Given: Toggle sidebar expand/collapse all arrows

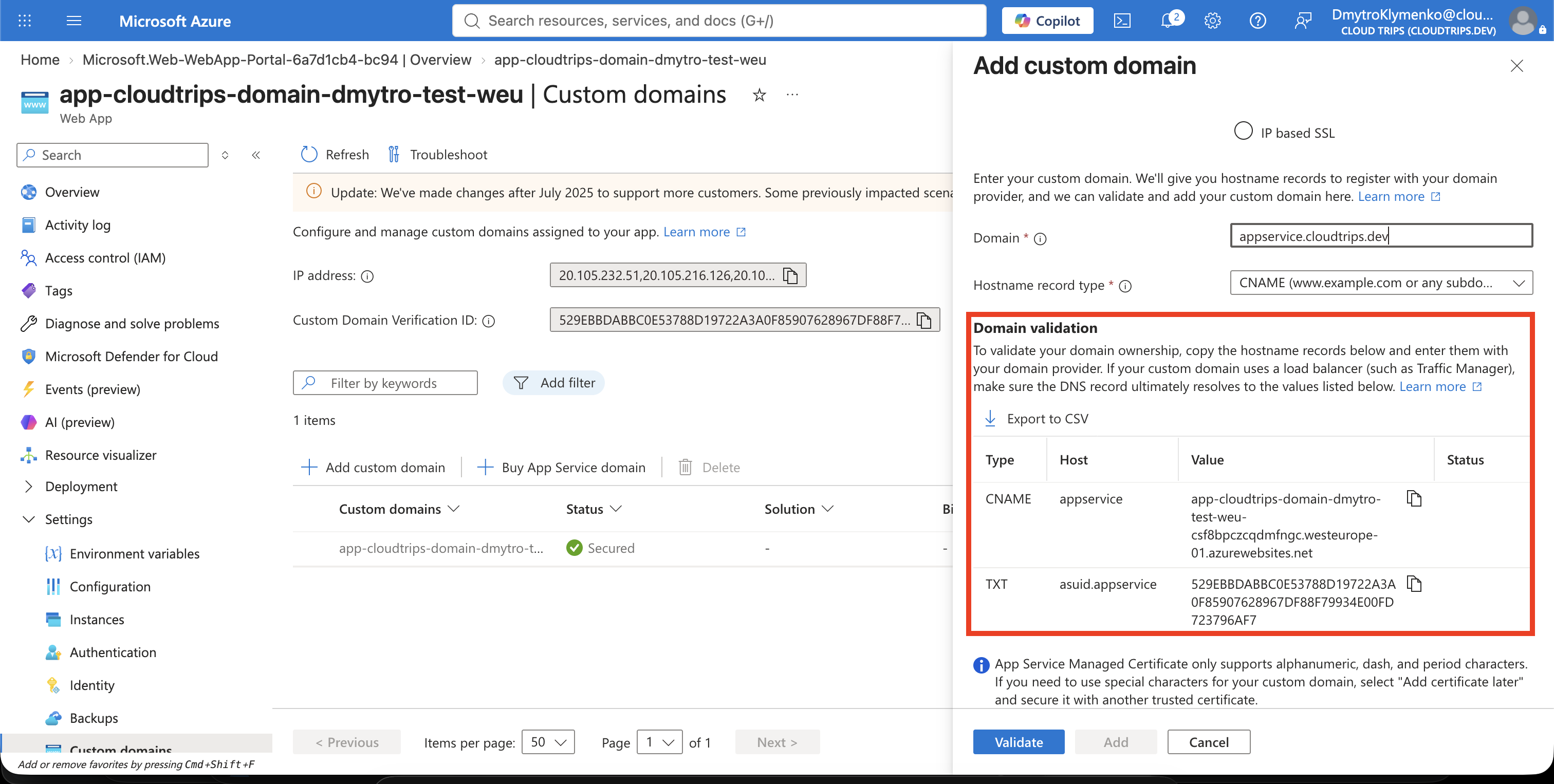Looking at the screenshot, I should 225,155.
